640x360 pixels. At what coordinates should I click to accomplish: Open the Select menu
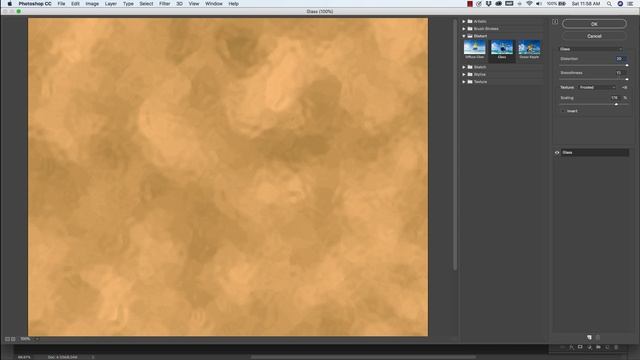(146, 4)
